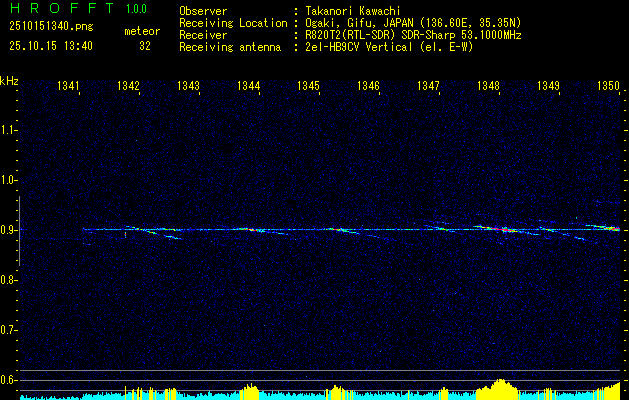The image size is (629, 400).
Task: Click the 1346 time marker
Action: point(368,85)
